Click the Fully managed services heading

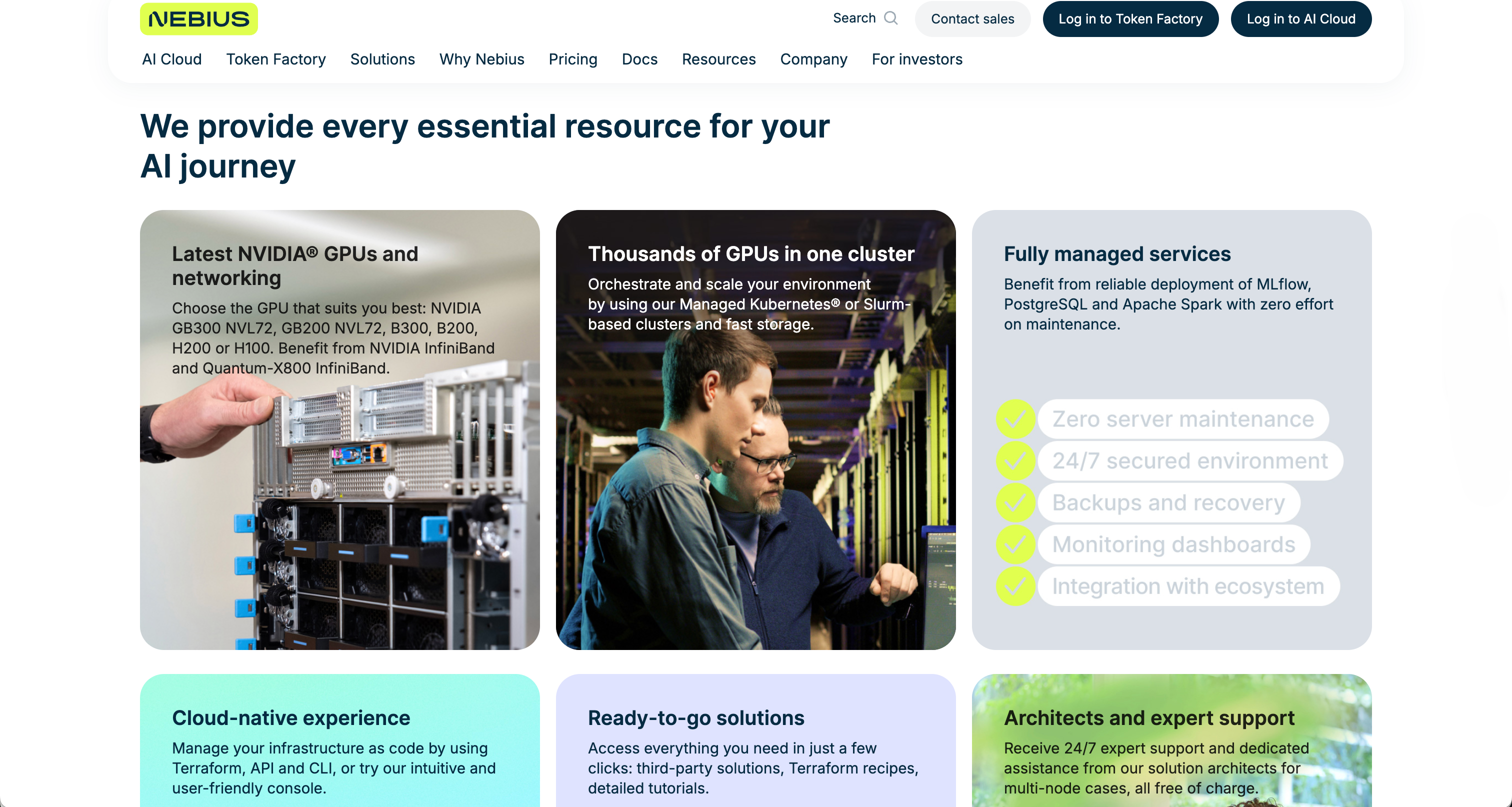coord(1117,253)
